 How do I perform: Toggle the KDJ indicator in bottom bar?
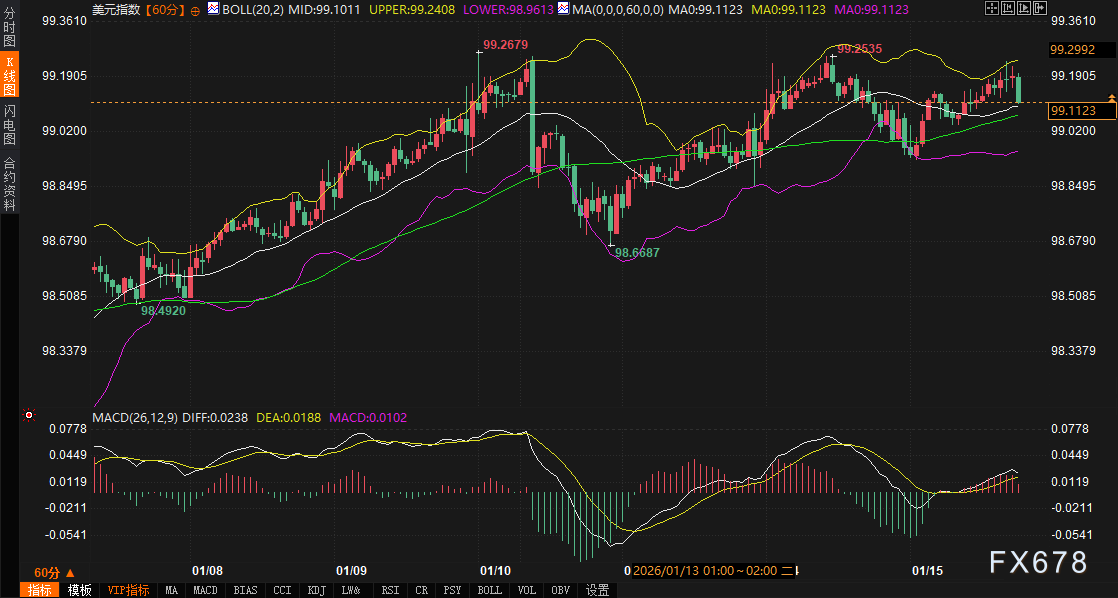click(317, 590)
